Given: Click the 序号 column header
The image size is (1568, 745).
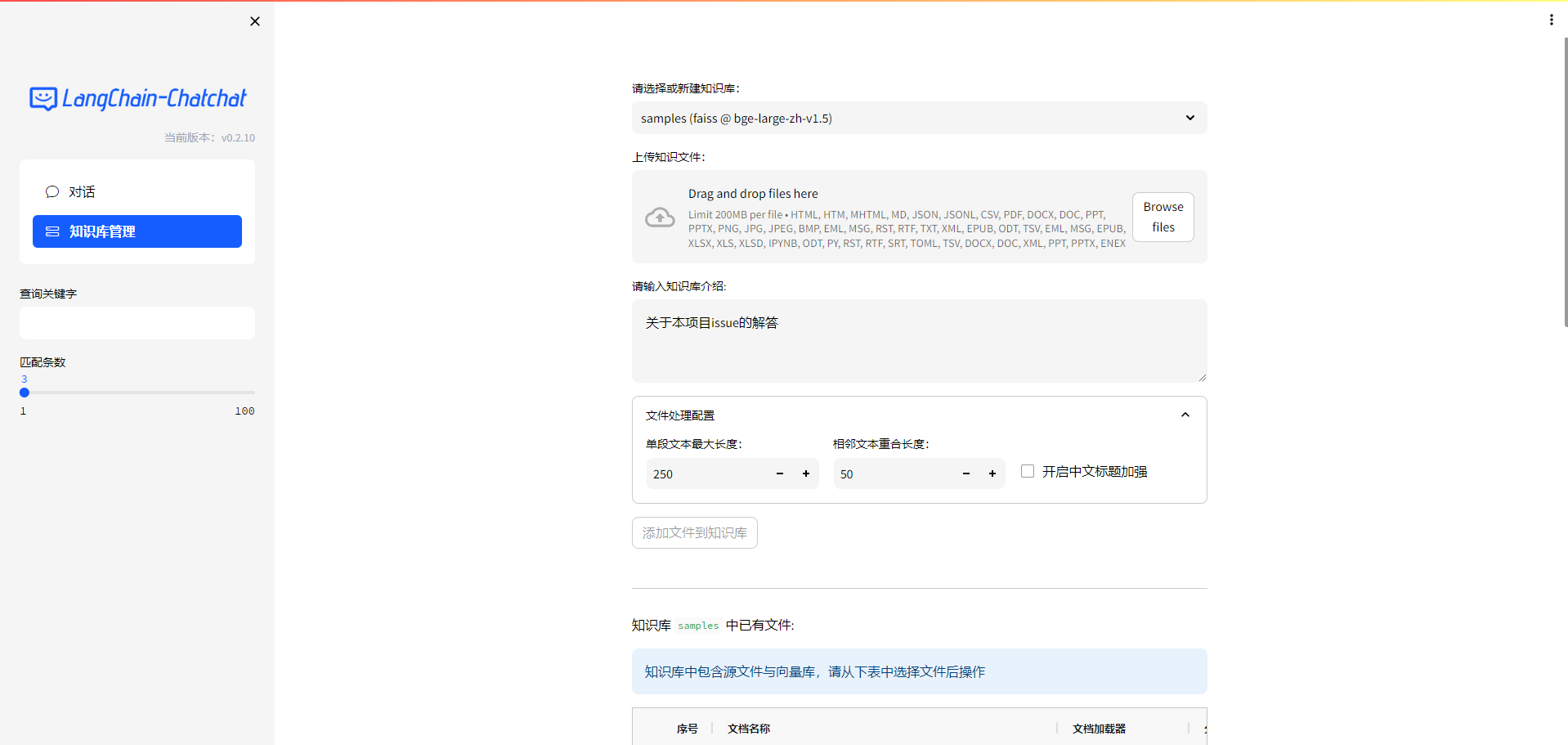Looking at the screenshot, I should coord(687,728).
